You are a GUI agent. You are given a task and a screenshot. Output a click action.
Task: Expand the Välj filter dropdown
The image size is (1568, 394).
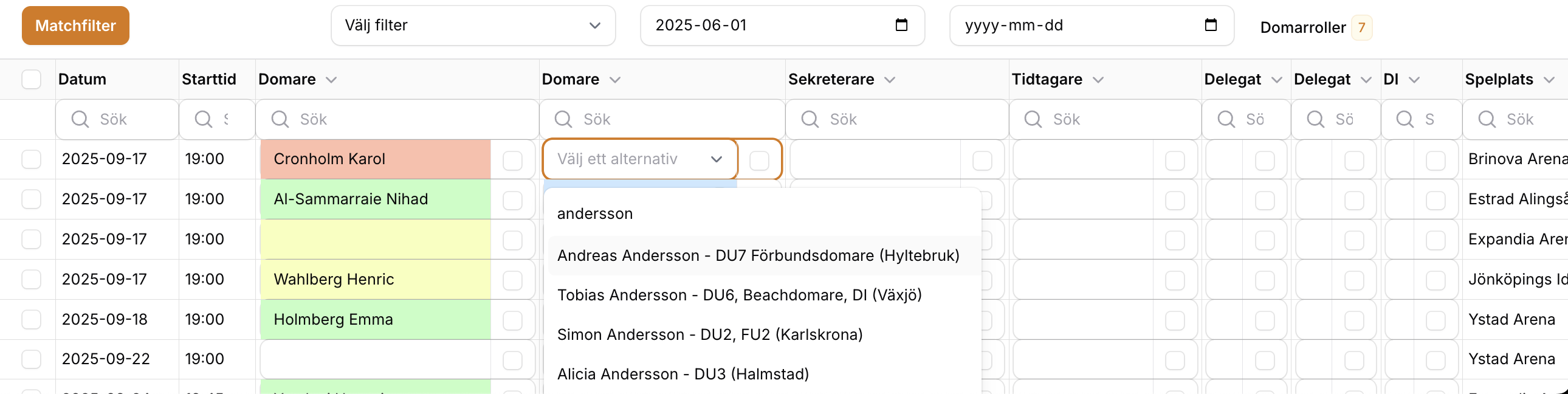tap(473, 26)
